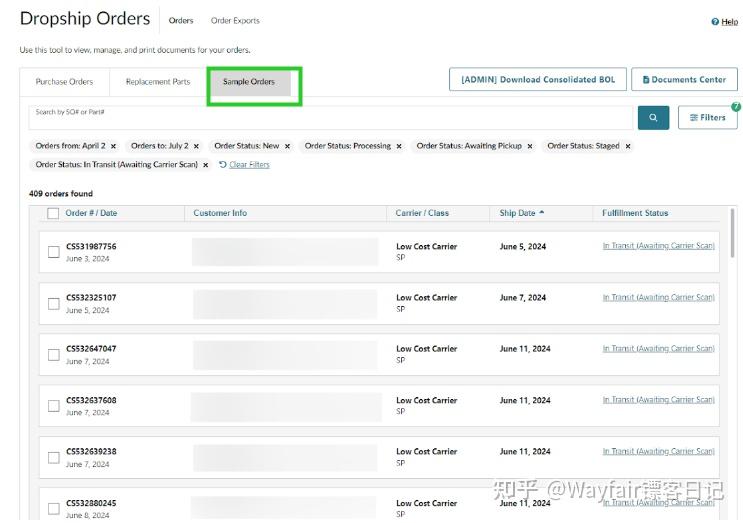This screenshot has width=743, height=523.
Task: Click ship date June 5, 2024
Action: click(523, 247)
